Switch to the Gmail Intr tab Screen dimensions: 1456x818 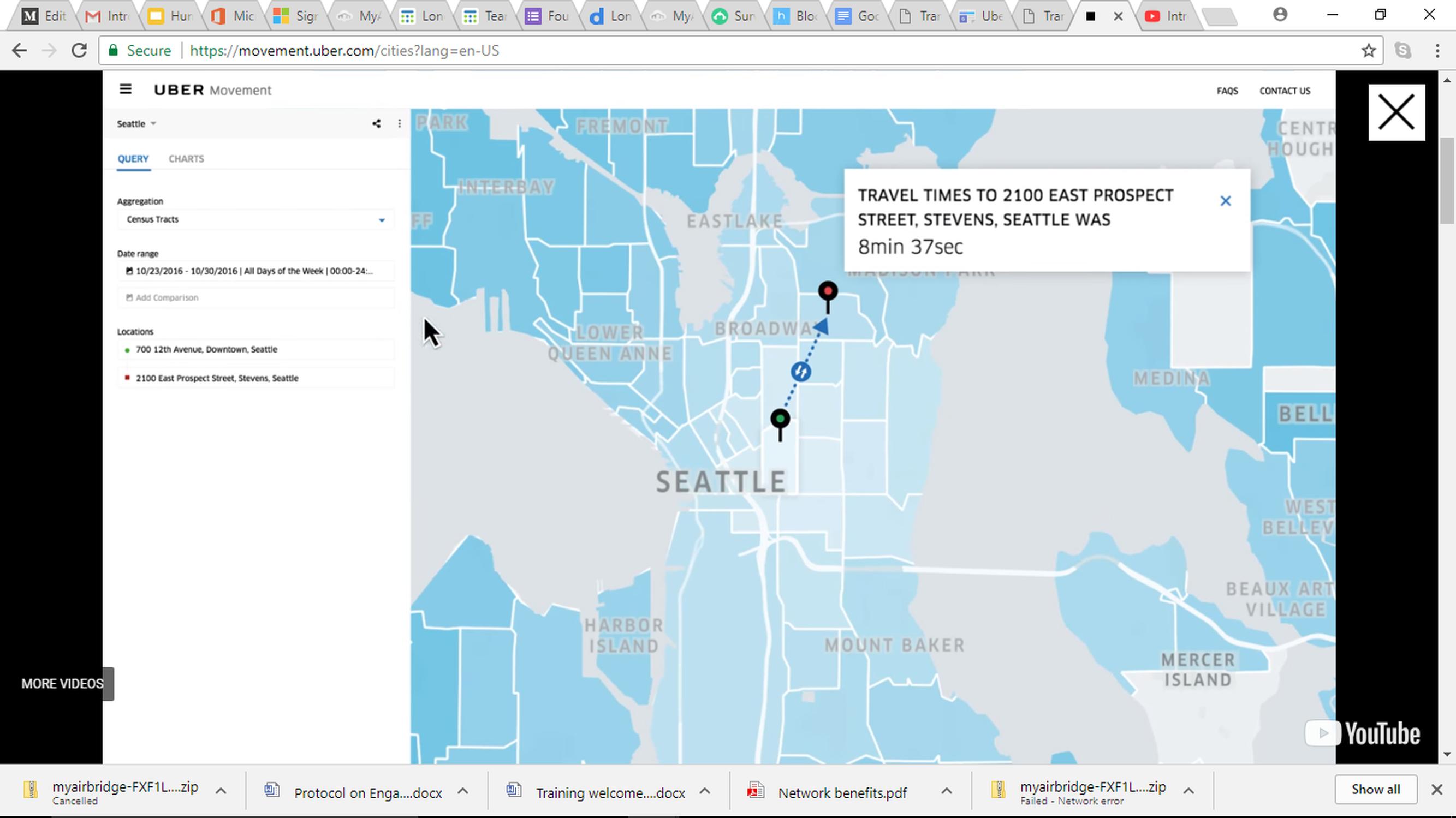pyautogui.click(x=109, y=16)
